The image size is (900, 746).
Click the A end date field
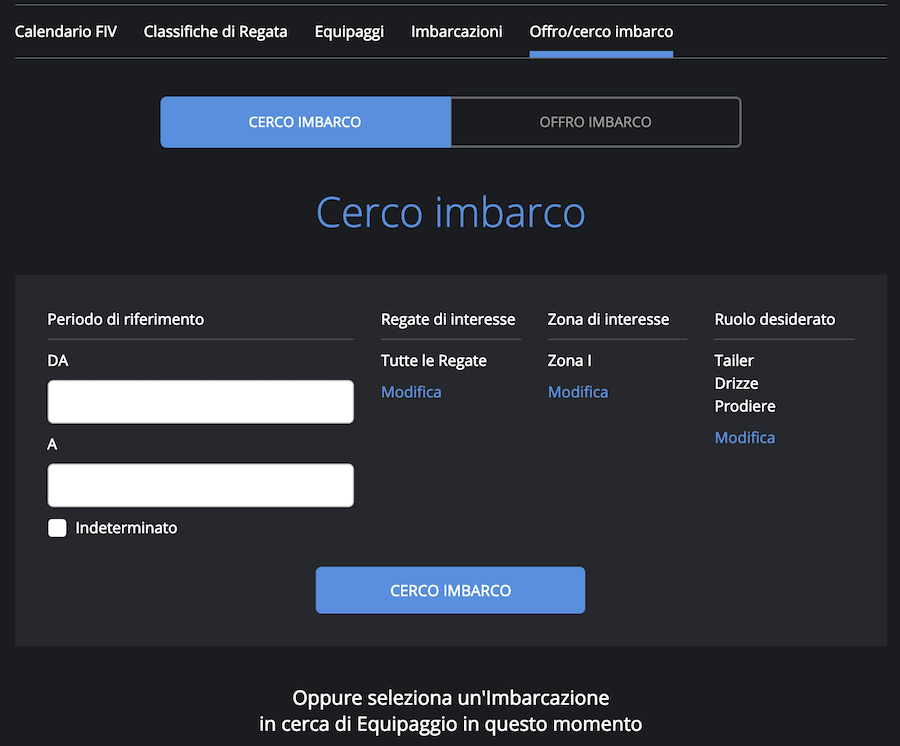(200, 485)
